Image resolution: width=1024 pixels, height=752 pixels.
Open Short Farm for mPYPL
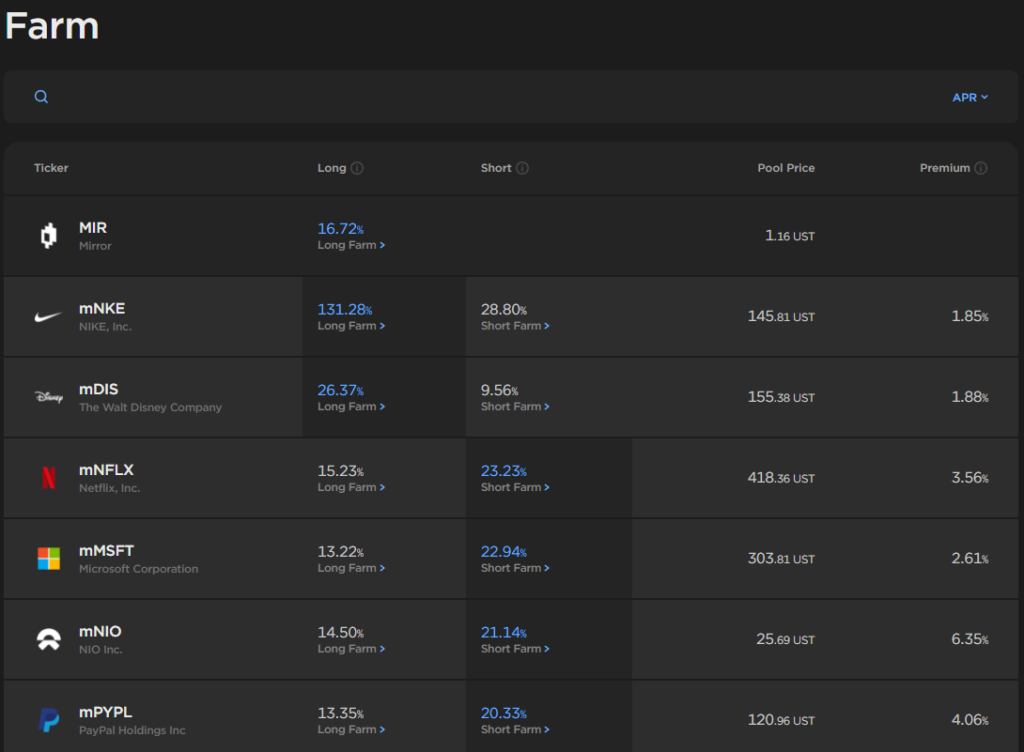pyautogui.click(x=515, y=730)
